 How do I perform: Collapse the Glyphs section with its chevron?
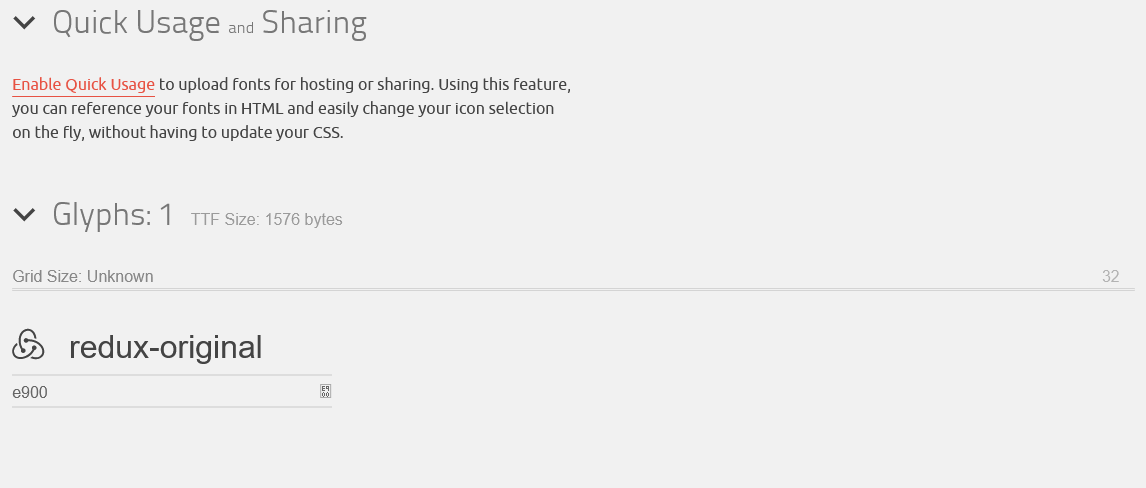click(x=24, y=215)
